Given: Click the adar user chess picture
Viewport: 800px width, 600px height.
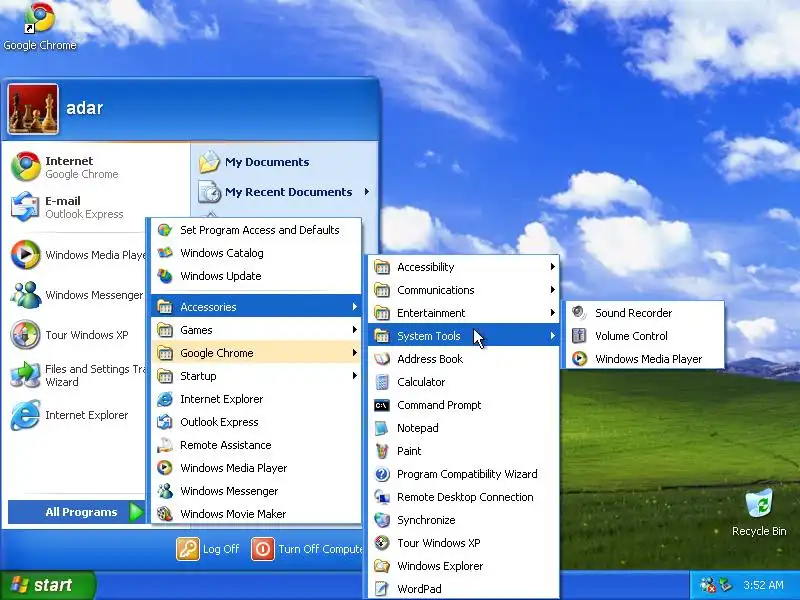Looking at the screenshot, I should [33, 109].
